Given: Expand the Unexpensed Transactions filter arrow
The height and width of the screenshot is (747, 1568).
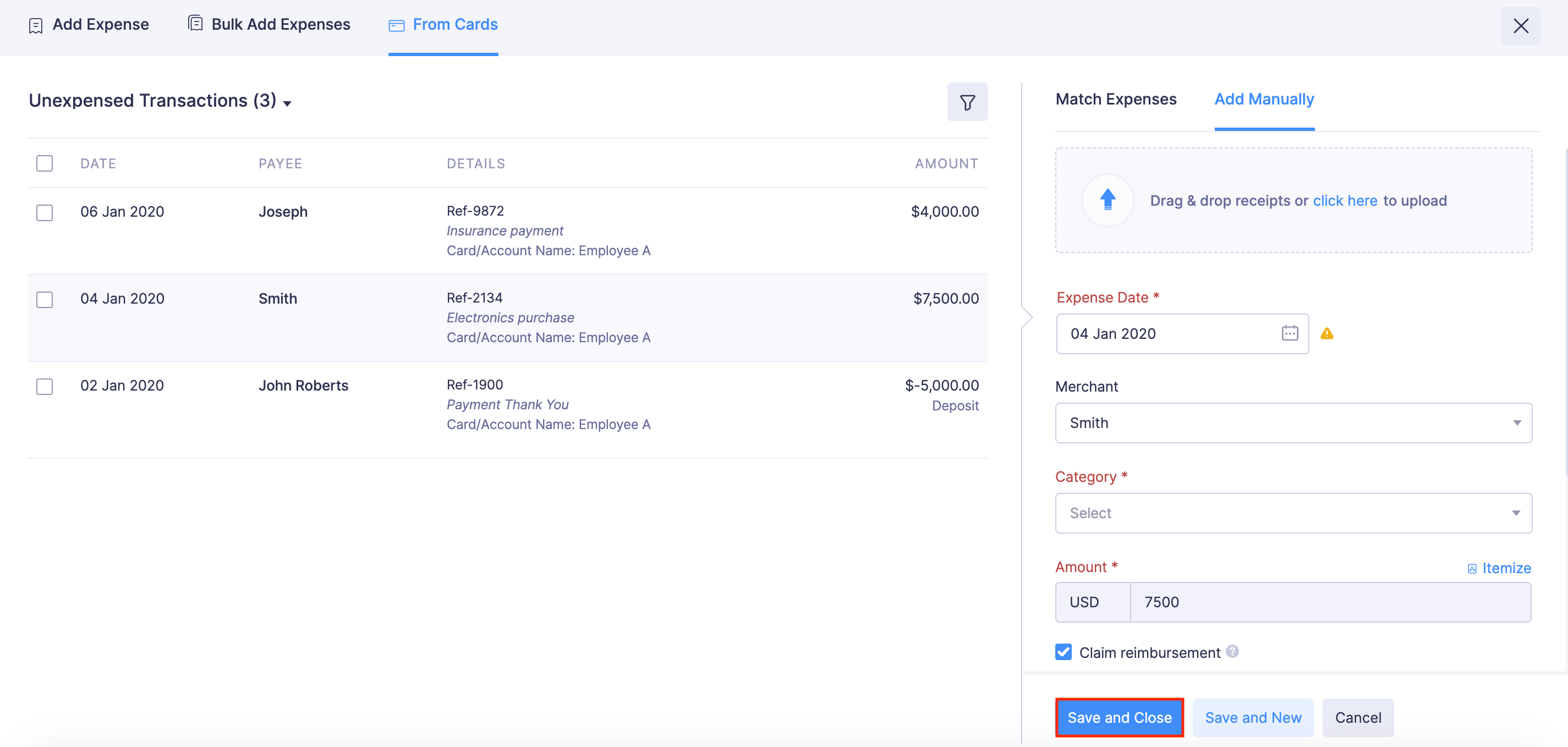Looking at the screenshot, I should [x=288, y=103].
